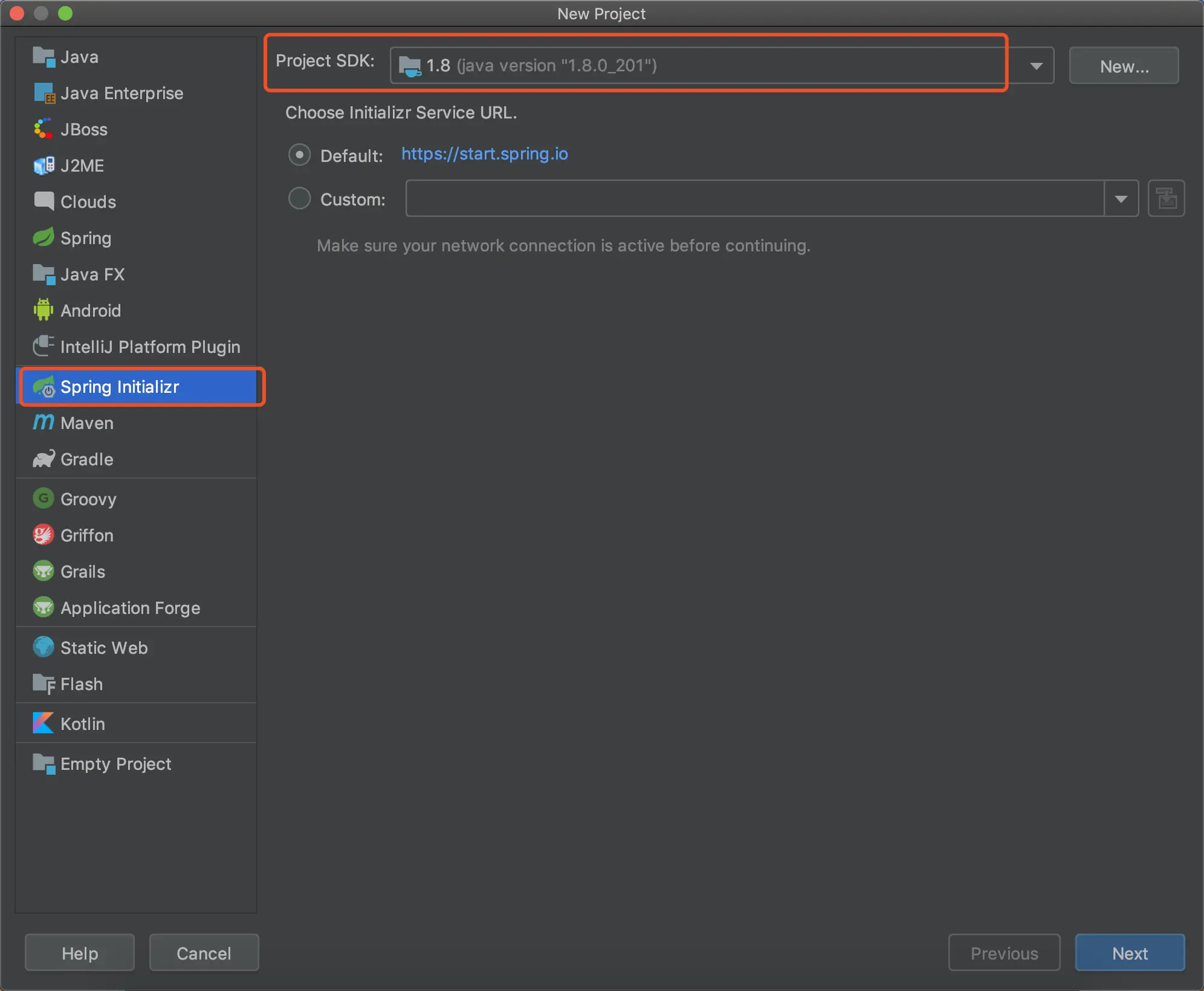
Task: Click the icon button beside Custom URL field
Action: pos(1166,198)
